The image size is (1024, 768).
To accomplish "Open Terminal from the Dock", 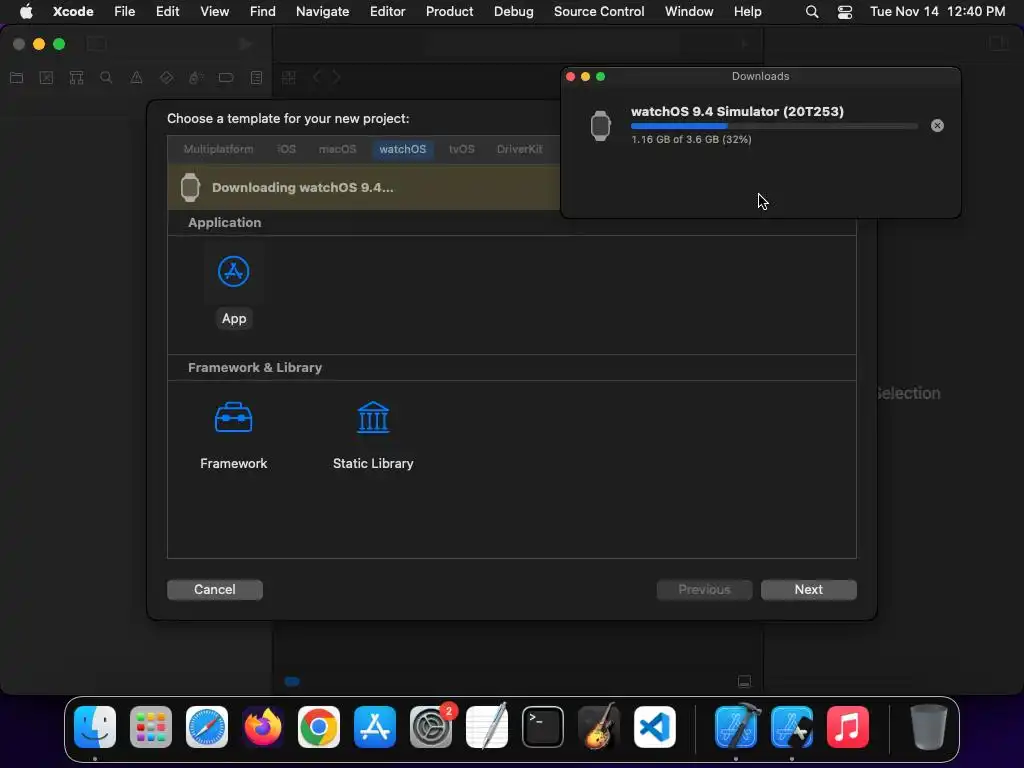I will tap(543, 727).
